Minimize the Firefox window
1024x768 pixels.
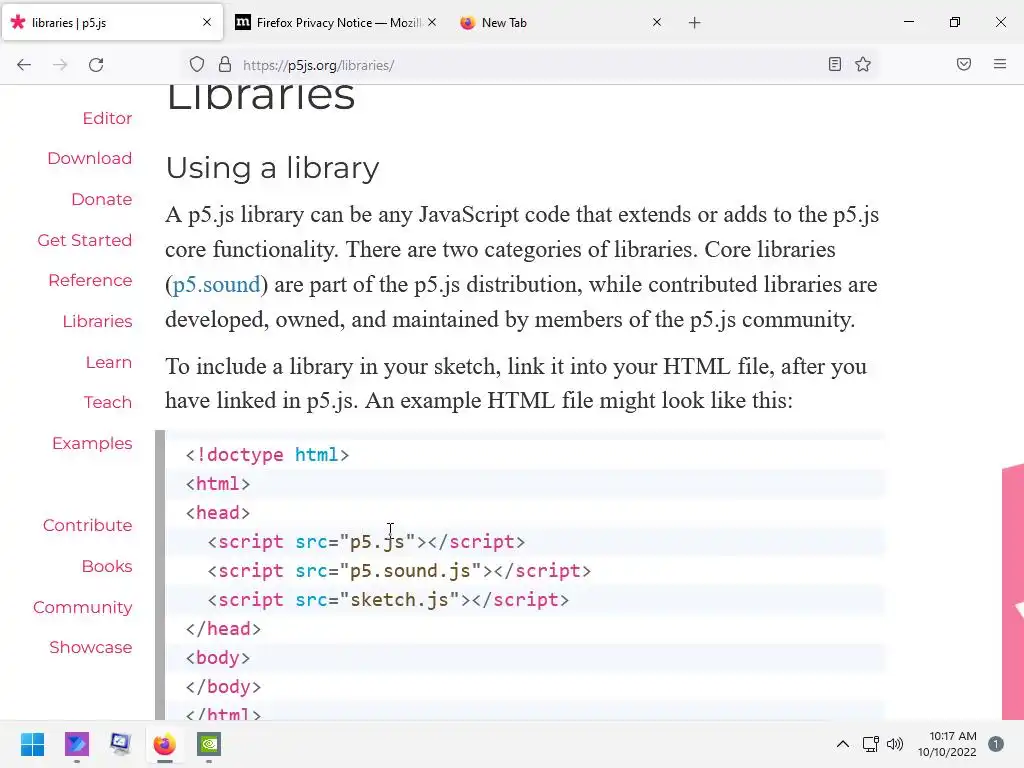click(x=908, y=22)
